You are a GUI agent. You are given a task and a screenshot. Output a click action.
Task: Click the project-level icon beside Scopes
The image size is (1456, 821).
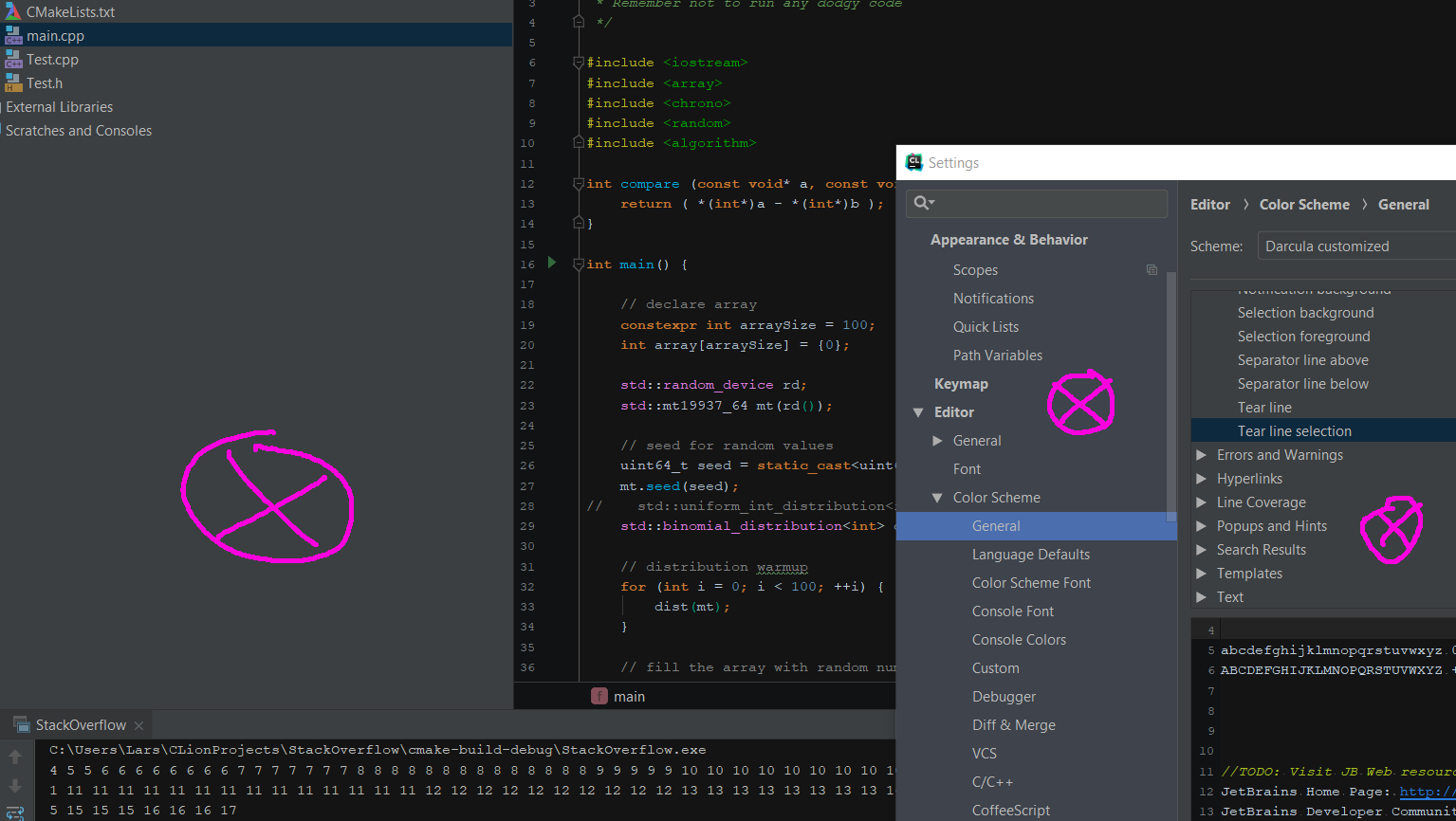pyautogui.click(x=1152, y=270)
